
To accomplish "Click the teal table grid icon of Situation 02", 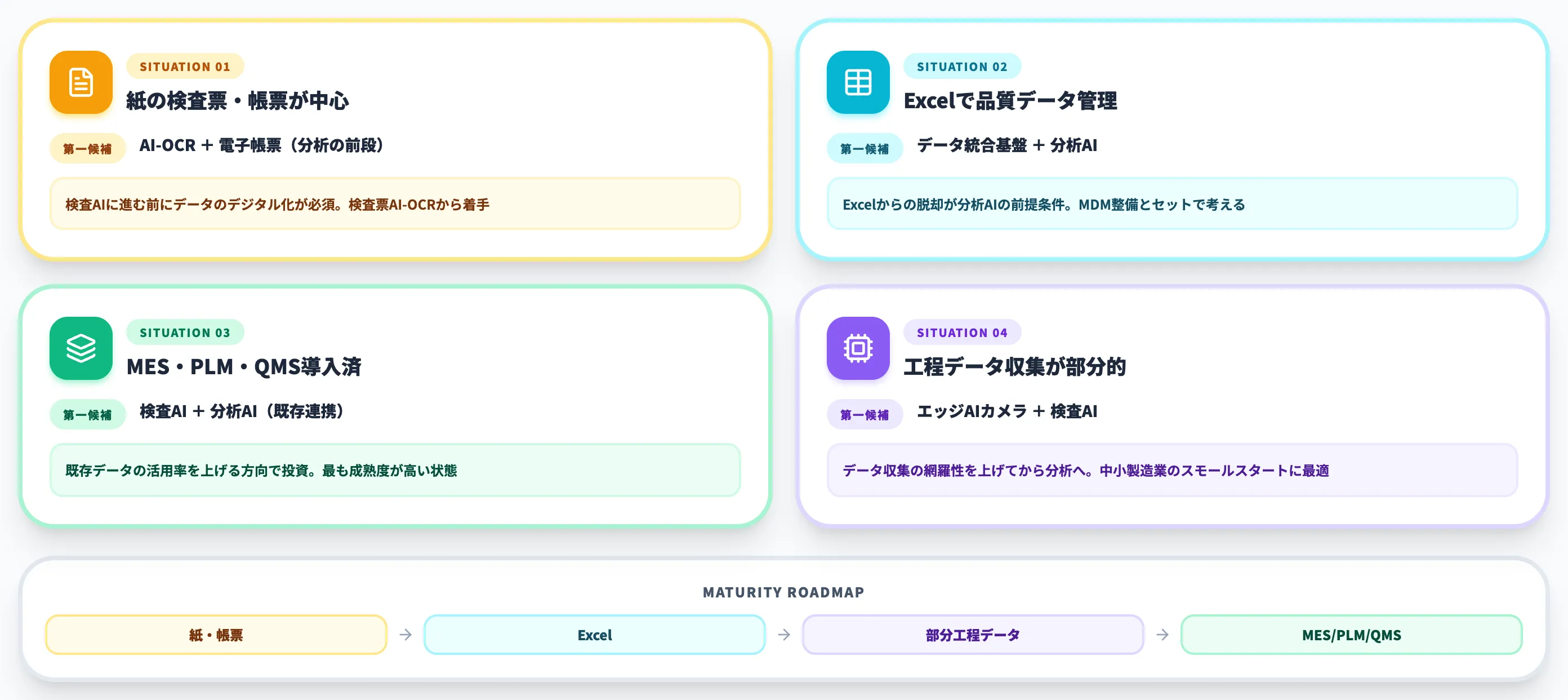I will click(858, 82).
